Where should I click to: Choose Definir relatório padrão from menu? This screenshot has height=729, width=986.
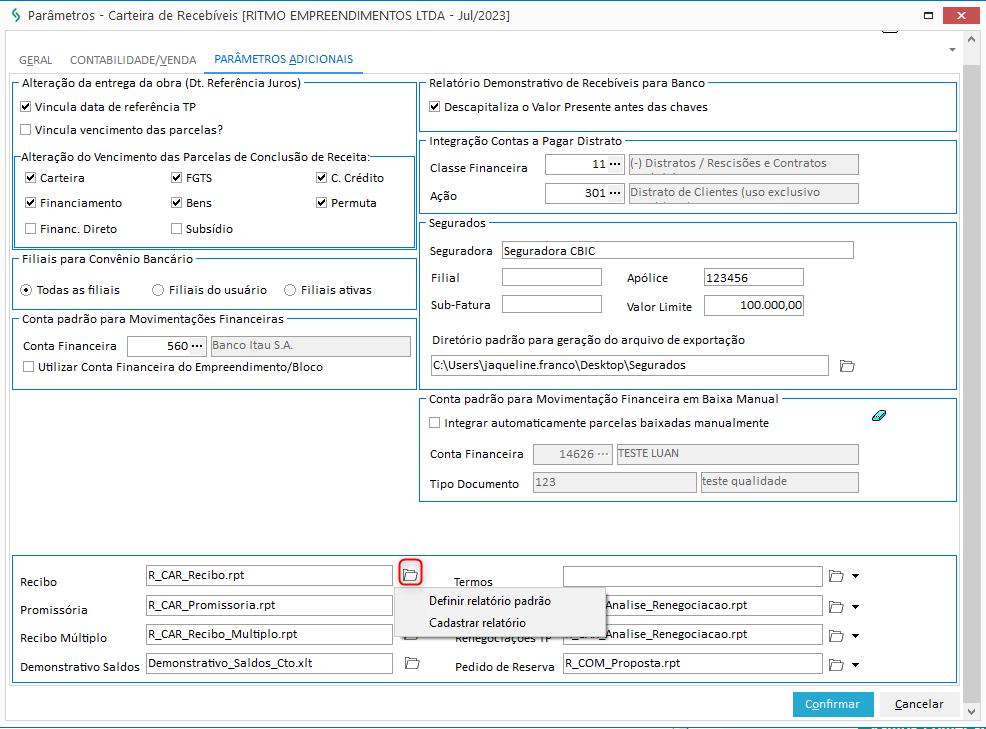click(x=489, y=601)
